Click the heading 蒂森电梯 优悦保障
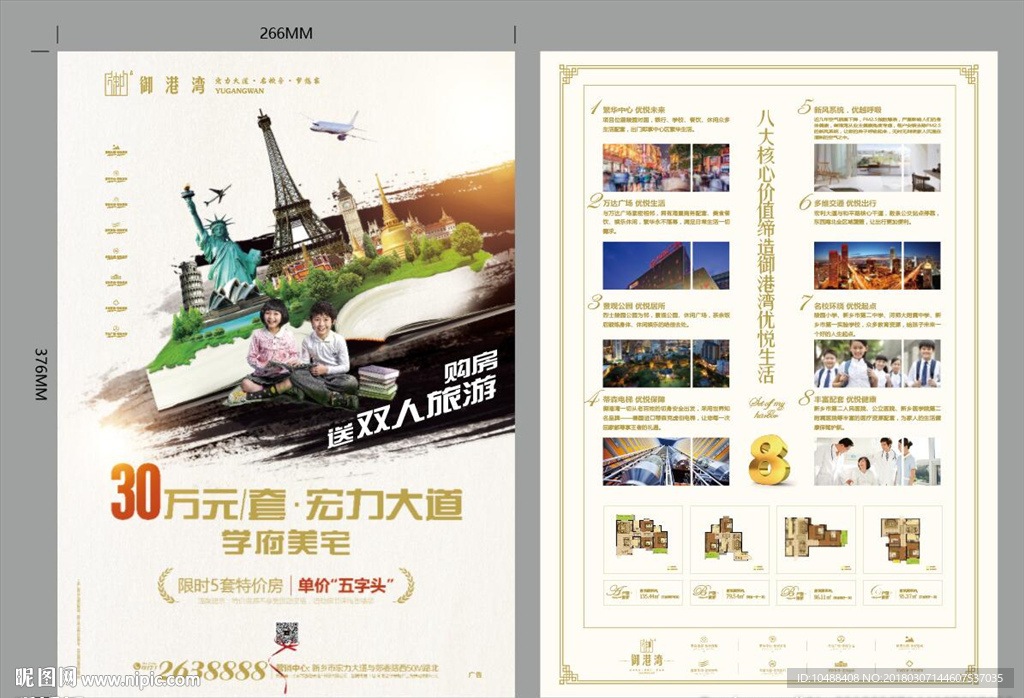Viewport: 1024px width, 698px height. coord(633,399)
